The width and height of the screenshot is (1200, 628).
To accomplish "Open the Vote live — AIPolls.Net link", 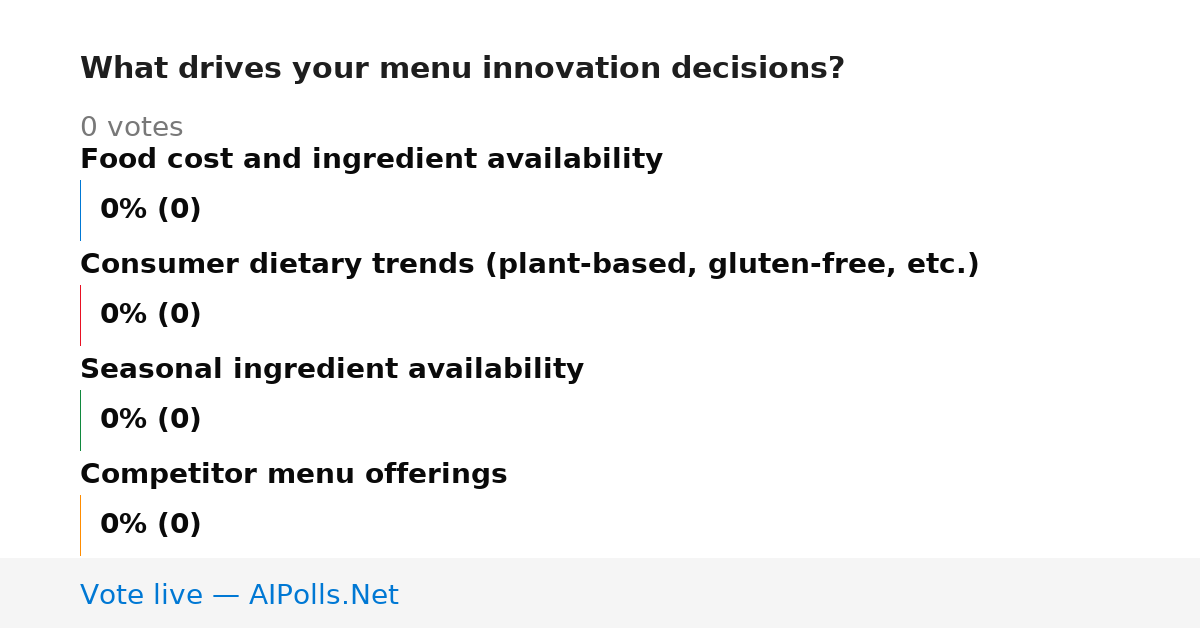I will 239,595.
